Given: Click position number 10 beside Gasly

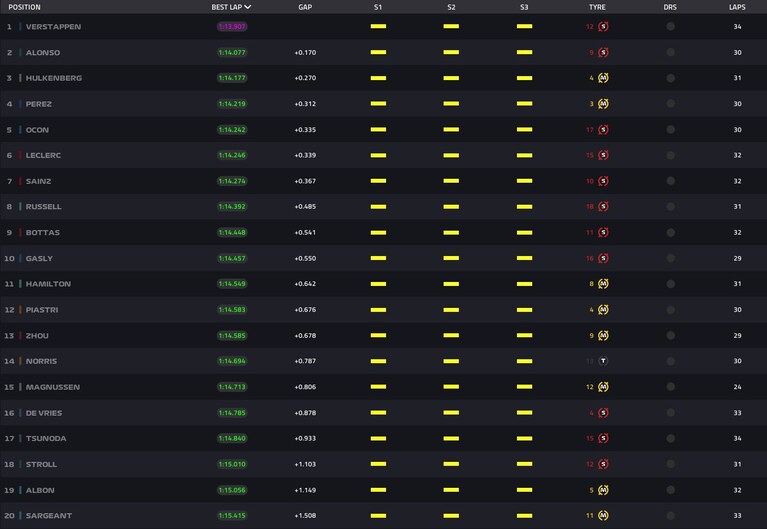Looking at the screenshot, I should point(9,258).
